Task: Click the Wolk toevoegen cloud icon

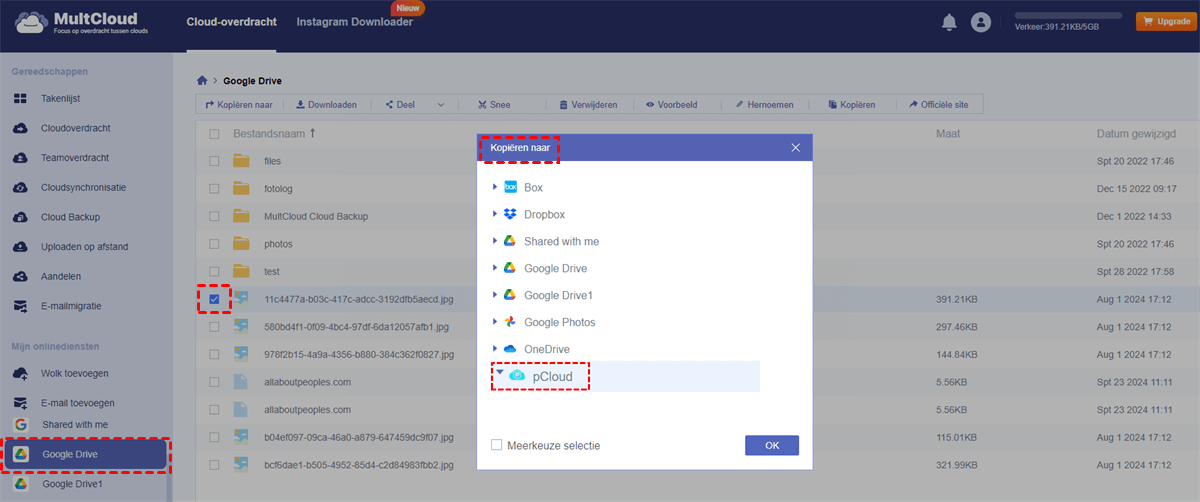Action: point(20,373)
